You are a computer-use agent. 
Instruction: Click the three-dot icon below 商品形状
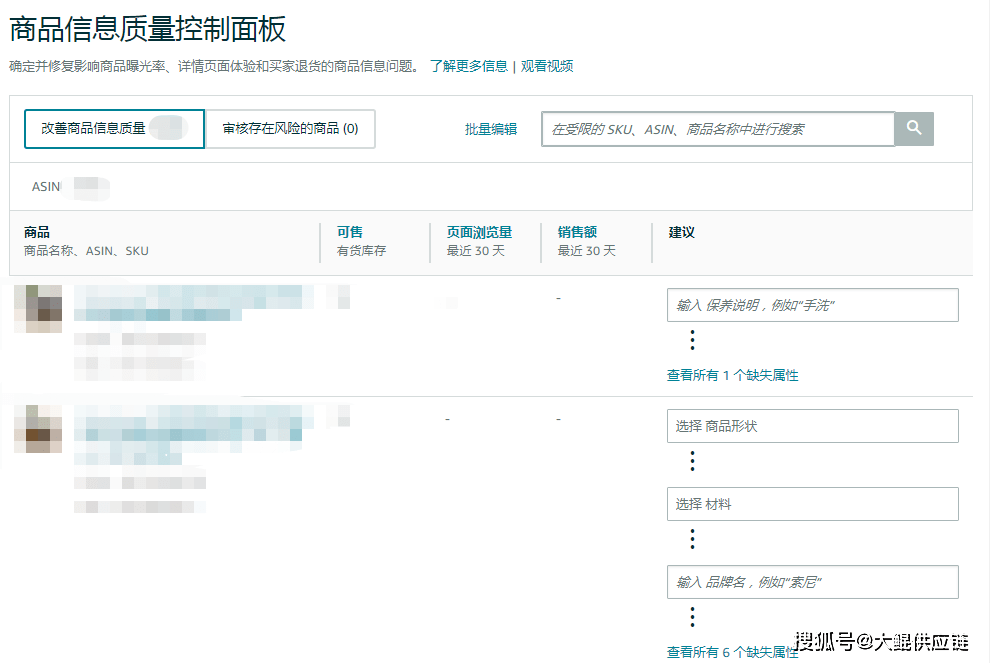click(x=692, y=461)
